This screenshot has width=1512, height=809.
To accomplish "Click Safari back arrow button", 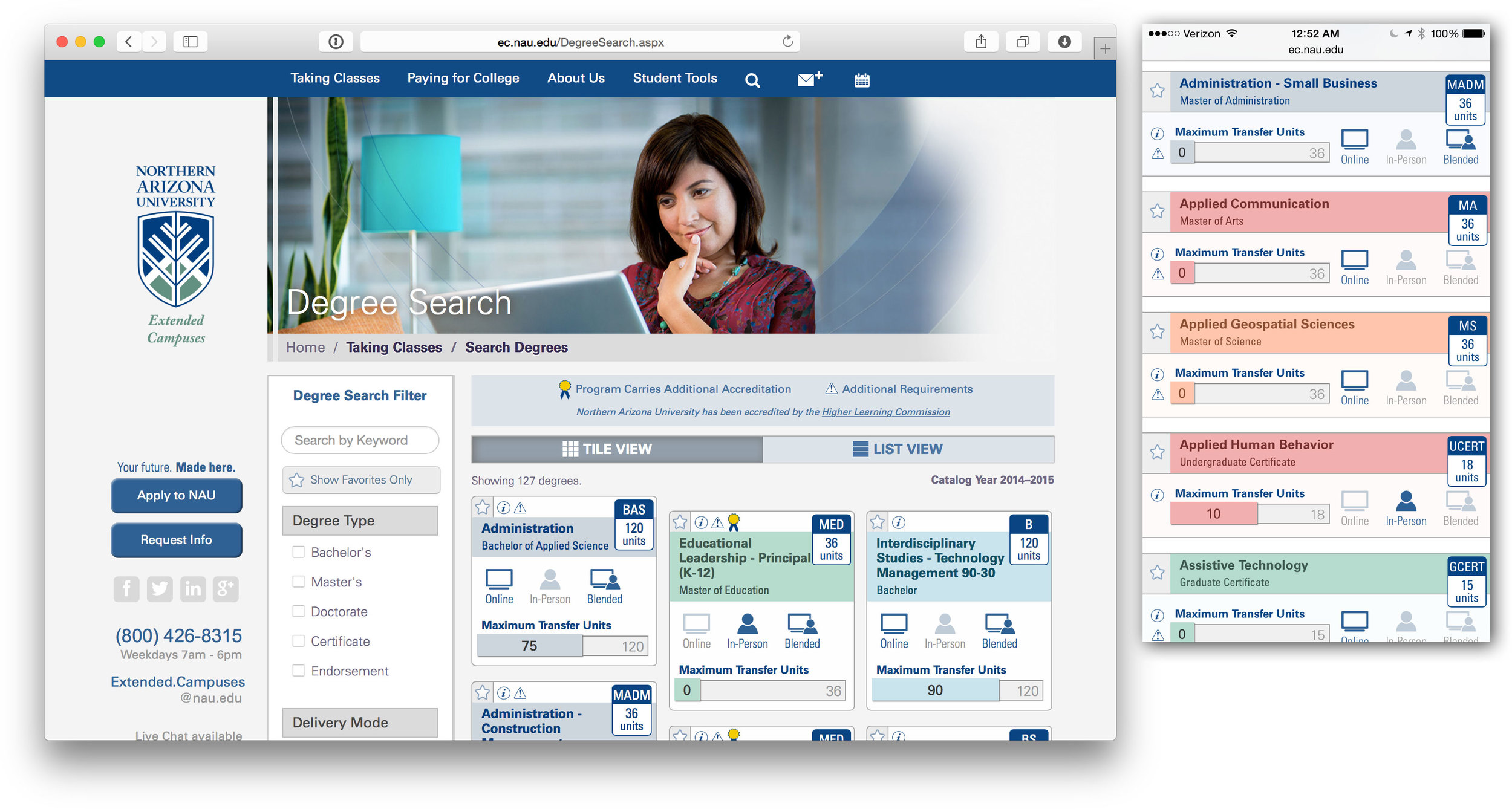I will tap(129, 42).
